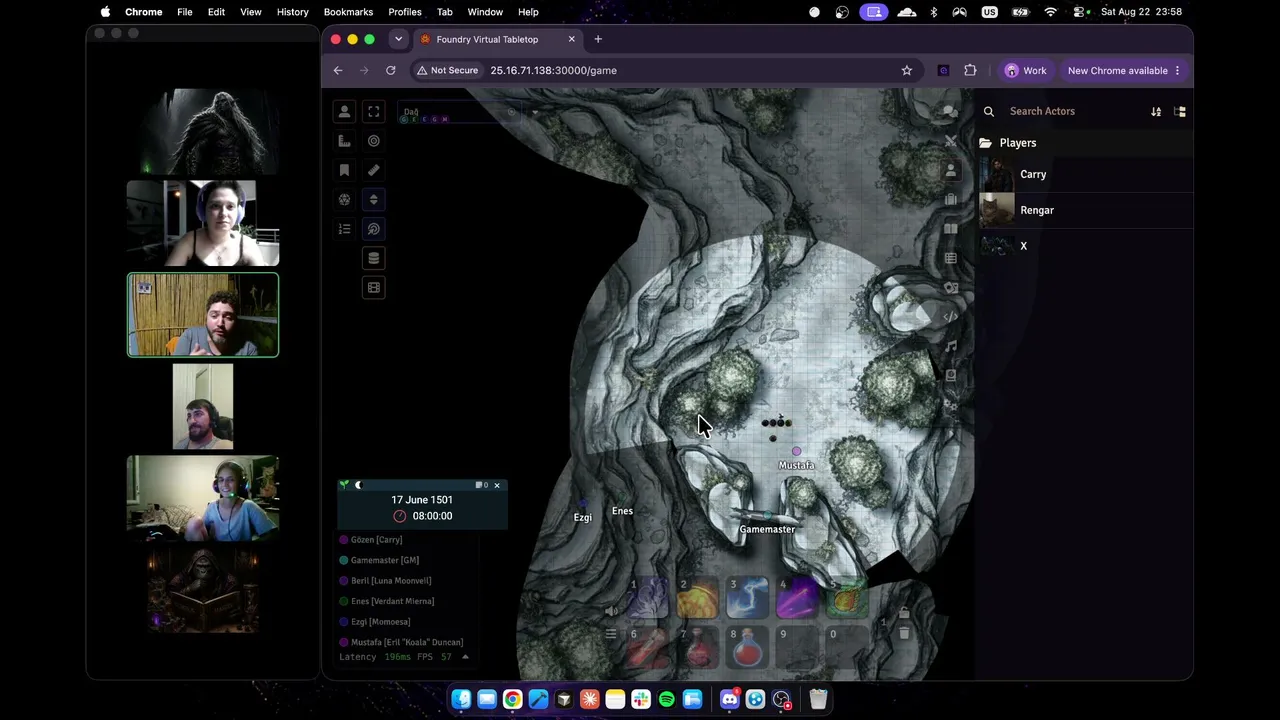Click the Search Actors field
Viewport: 1280px width, 720px height.
click(1075, 112)
